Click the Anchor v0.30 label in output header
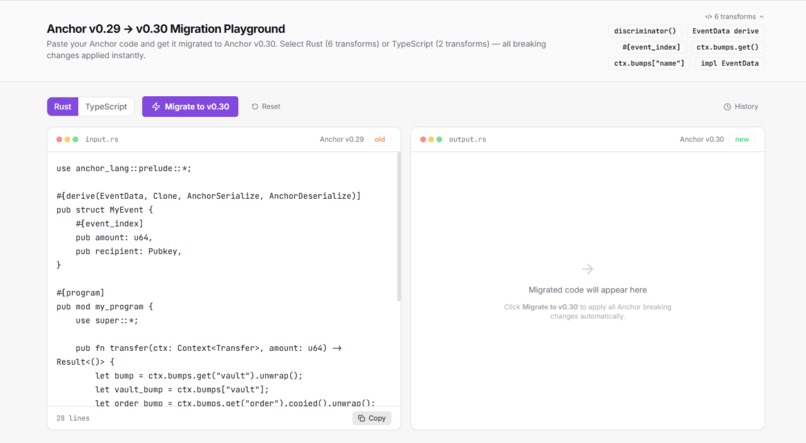 pyautogui.click(x=702, y=139)
